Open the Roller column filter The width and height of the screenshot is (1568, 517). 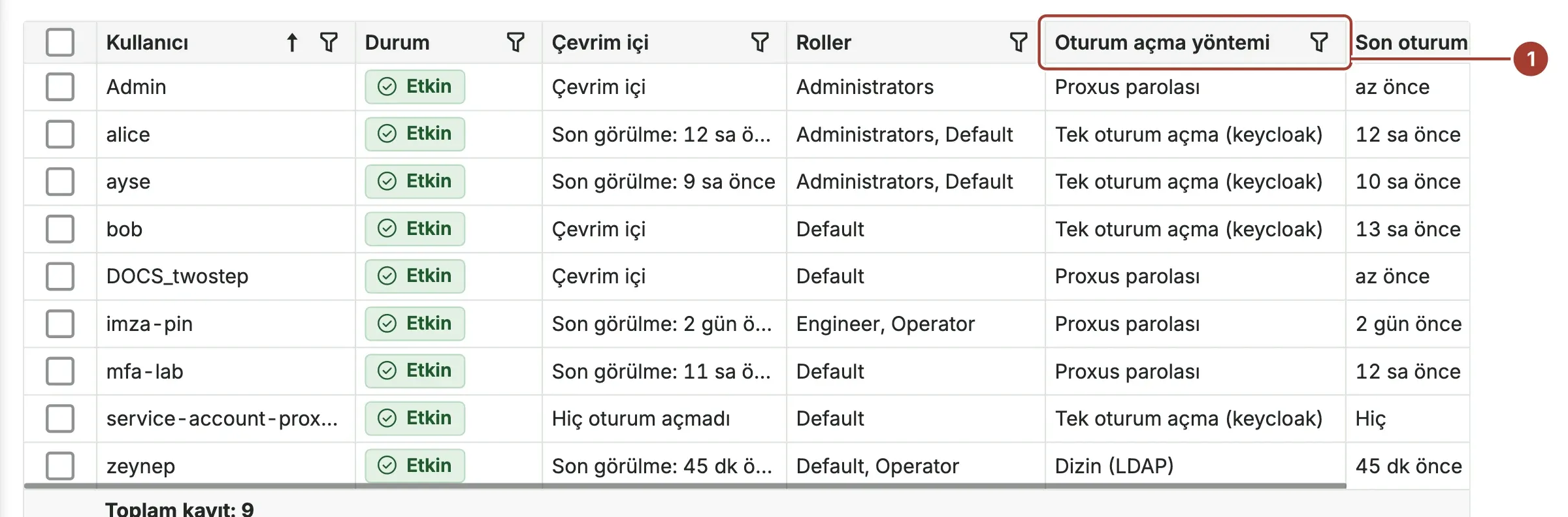[1019, 42]
